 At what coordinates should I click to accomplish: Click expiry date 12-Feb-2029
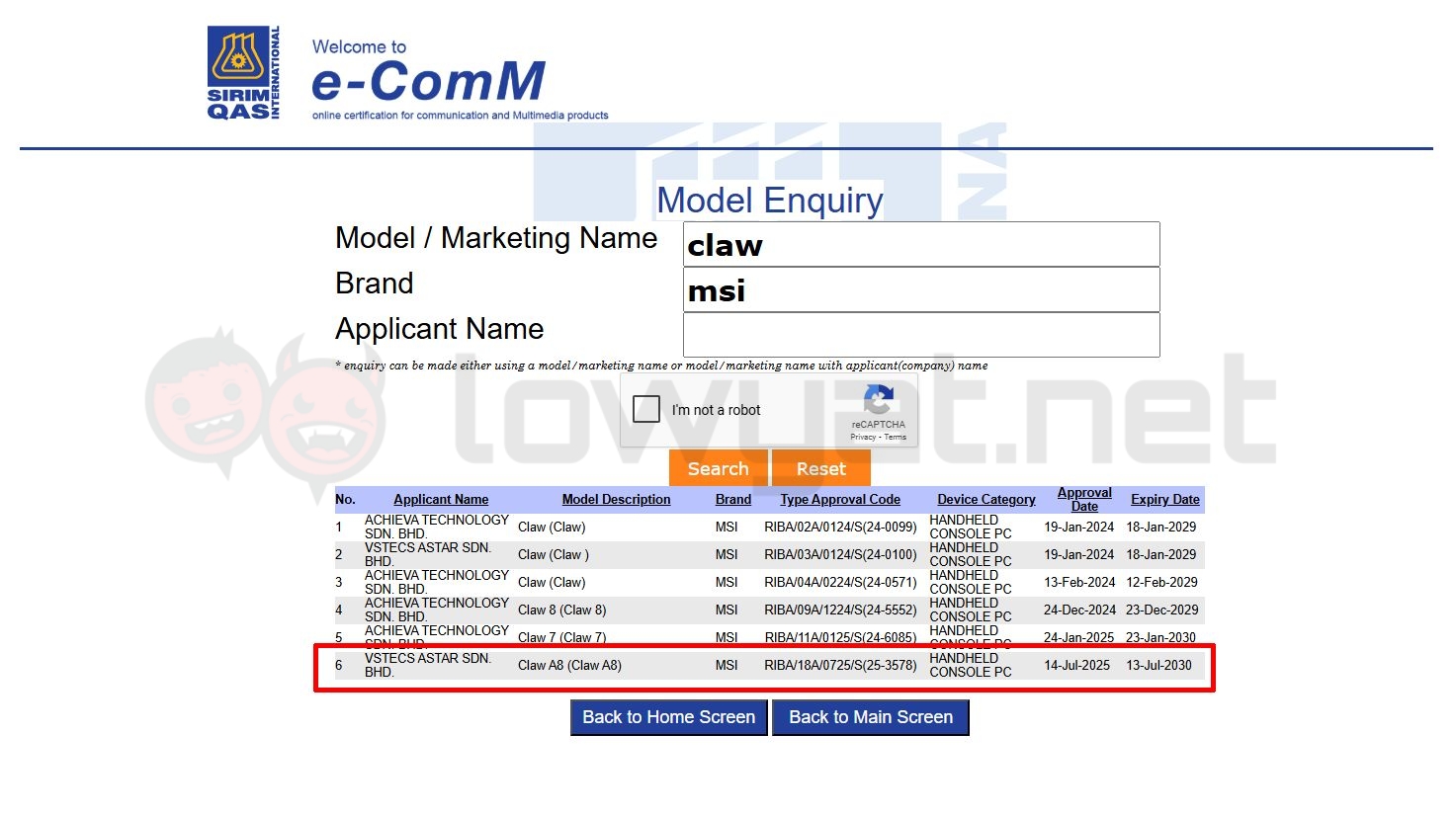(x=1162, y=583)
